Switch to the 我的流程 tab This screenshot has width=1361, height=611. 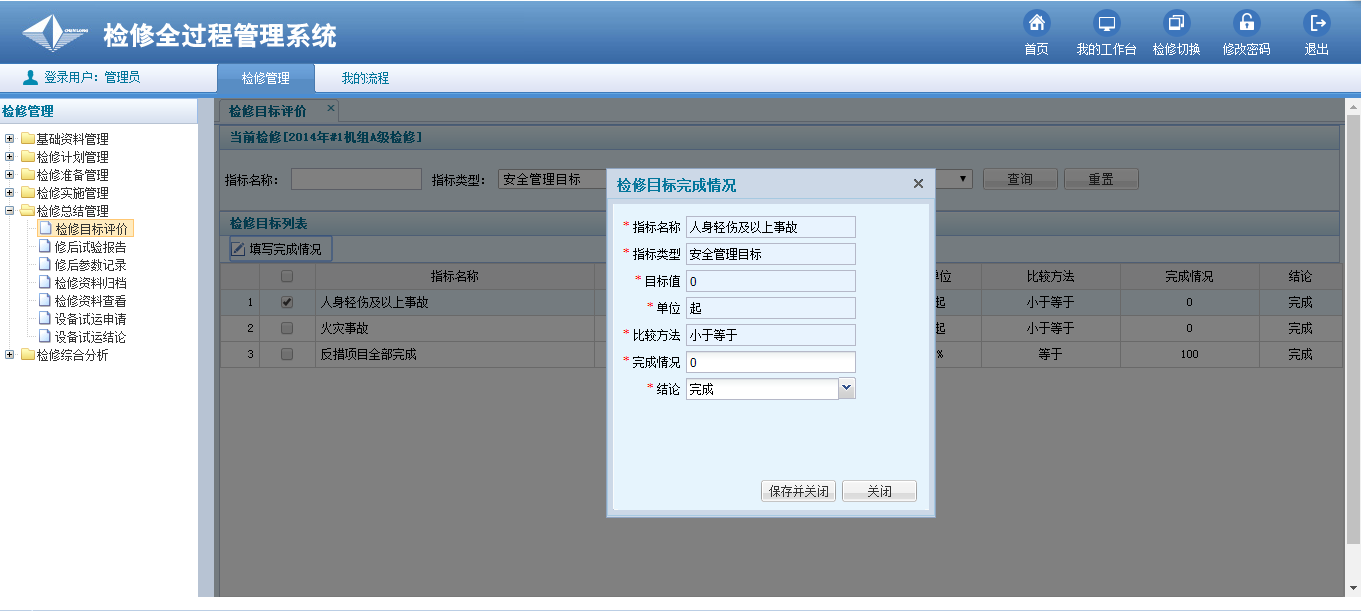click(365, 78)
